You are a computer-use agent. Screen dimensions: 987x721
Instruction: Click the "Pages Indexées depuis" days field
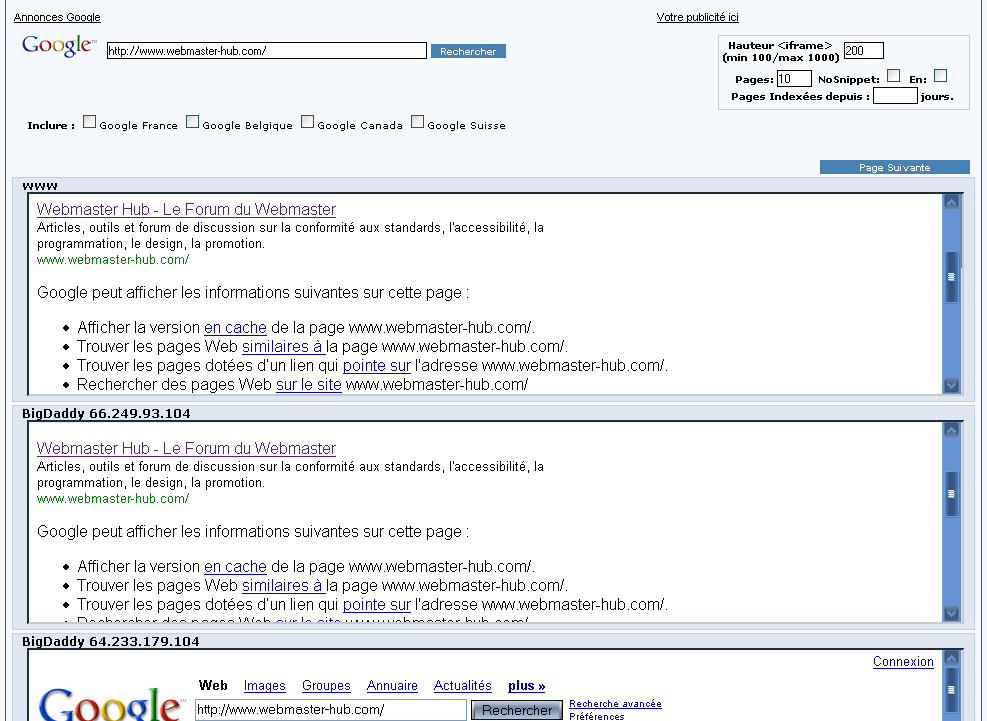[x=895, y=96]
